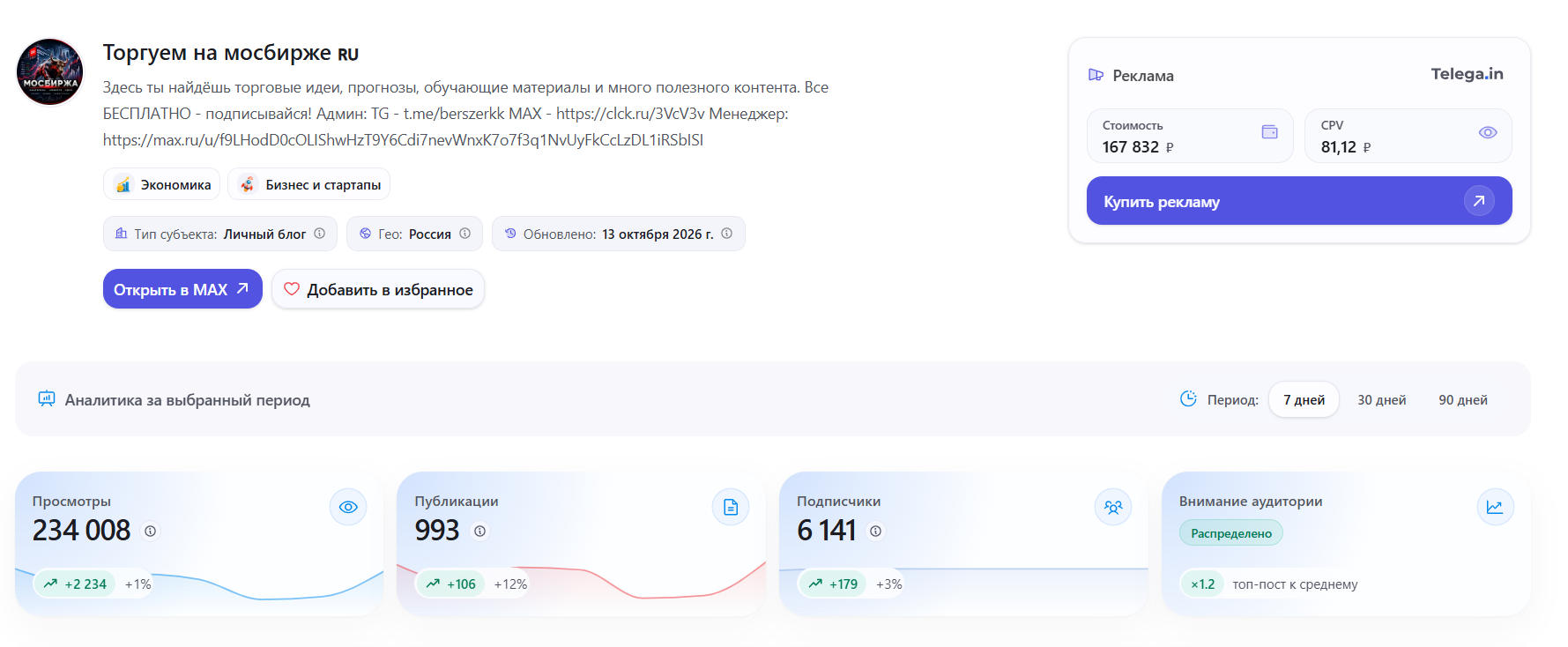
Task: Click the wallet icon in Стоимость box
Action: pyautogui.click(x=1270, y=132)
